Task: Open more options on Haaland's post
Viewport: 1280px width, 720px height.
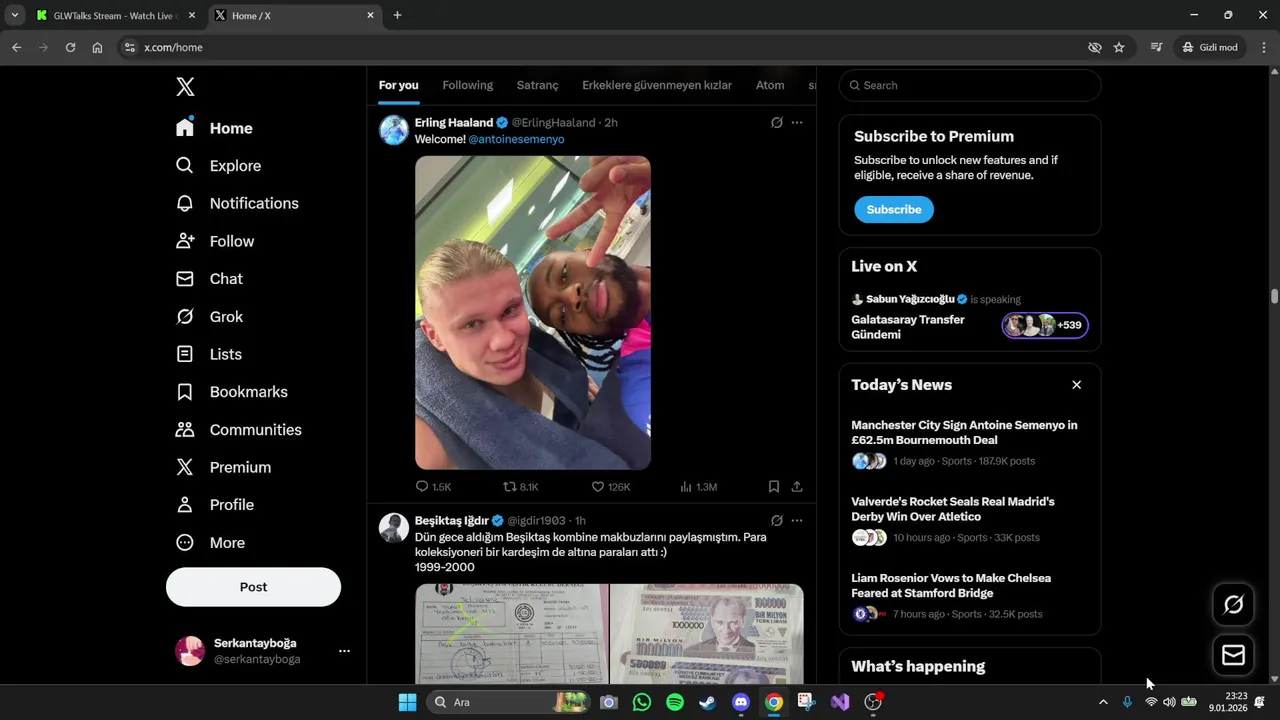Action: (x=797, y=122)
